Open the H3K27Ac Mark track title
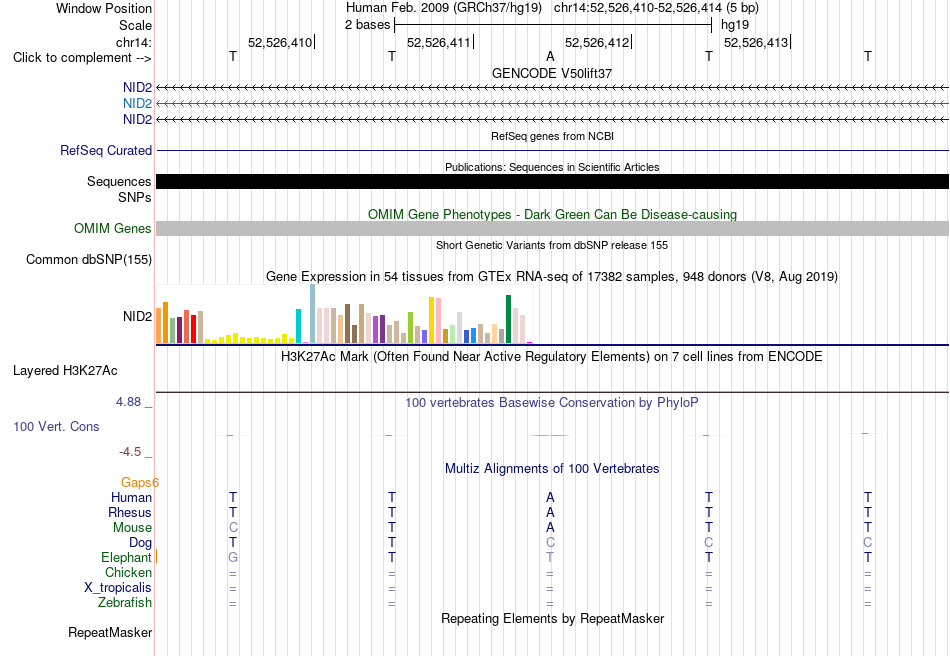950x656 pixels. 552,357
